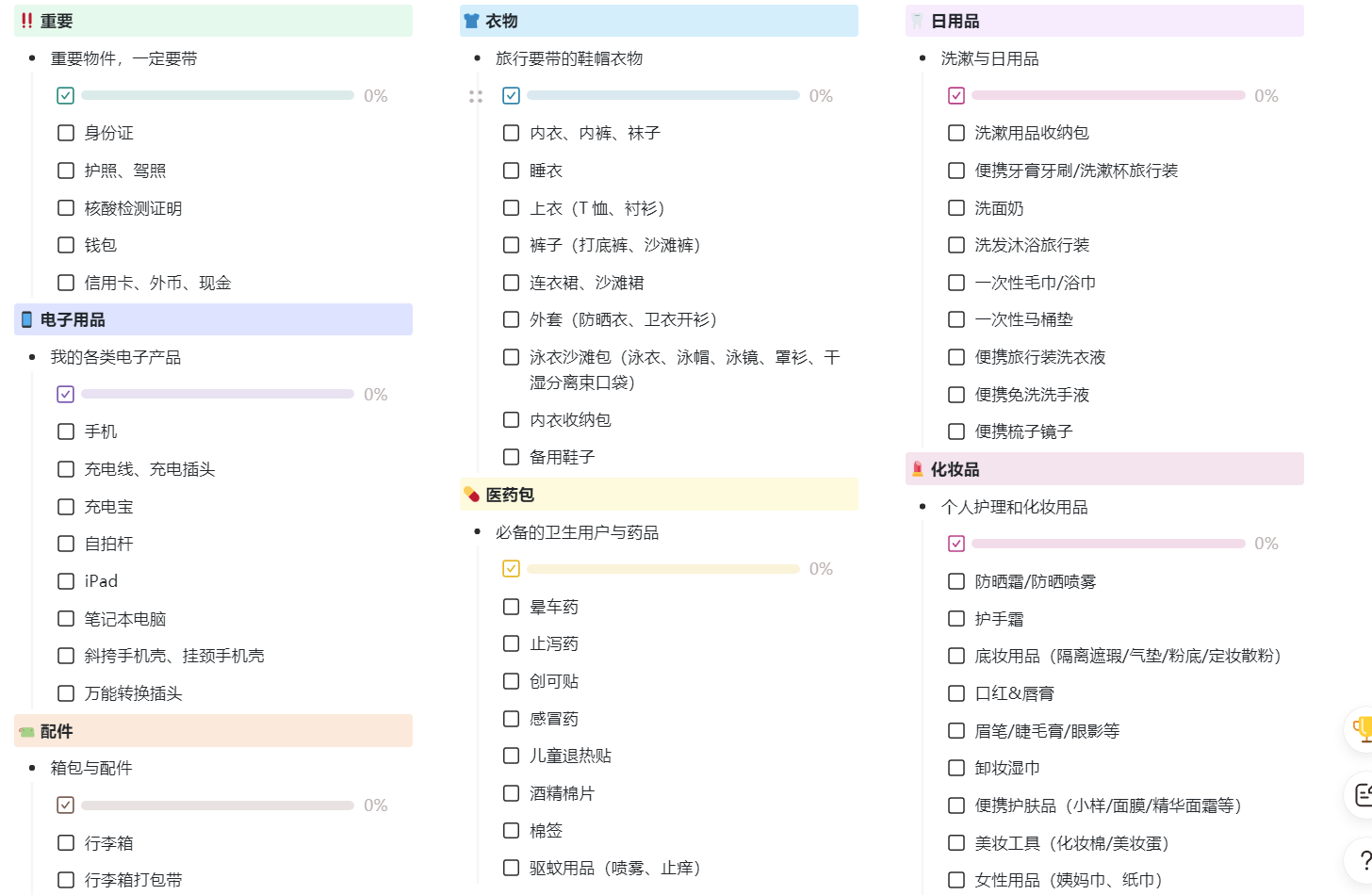This screenshot has height=895, width=1372.
Task: Click the question mark help icon
Action: [1364, 858]
